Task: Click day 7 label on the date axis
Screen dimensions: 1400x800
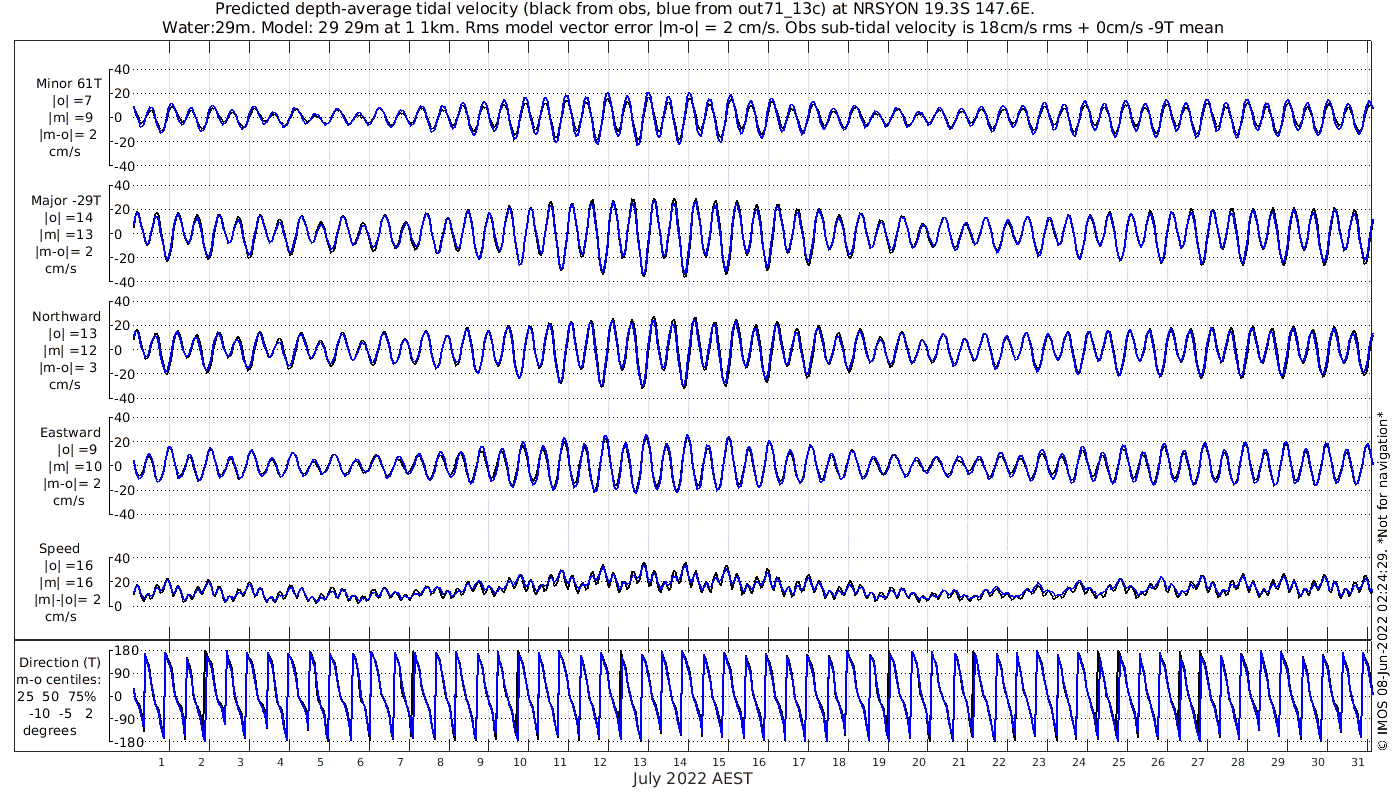Action: tap(400, 762)
